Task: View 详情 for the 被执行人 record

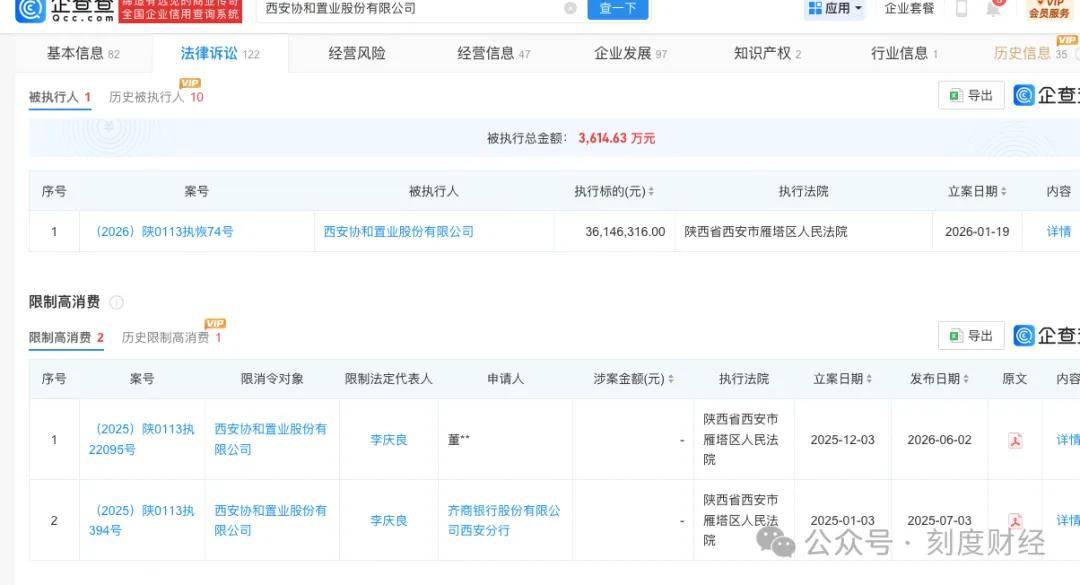Action: pyautogui.click(x=1059, y=232)
